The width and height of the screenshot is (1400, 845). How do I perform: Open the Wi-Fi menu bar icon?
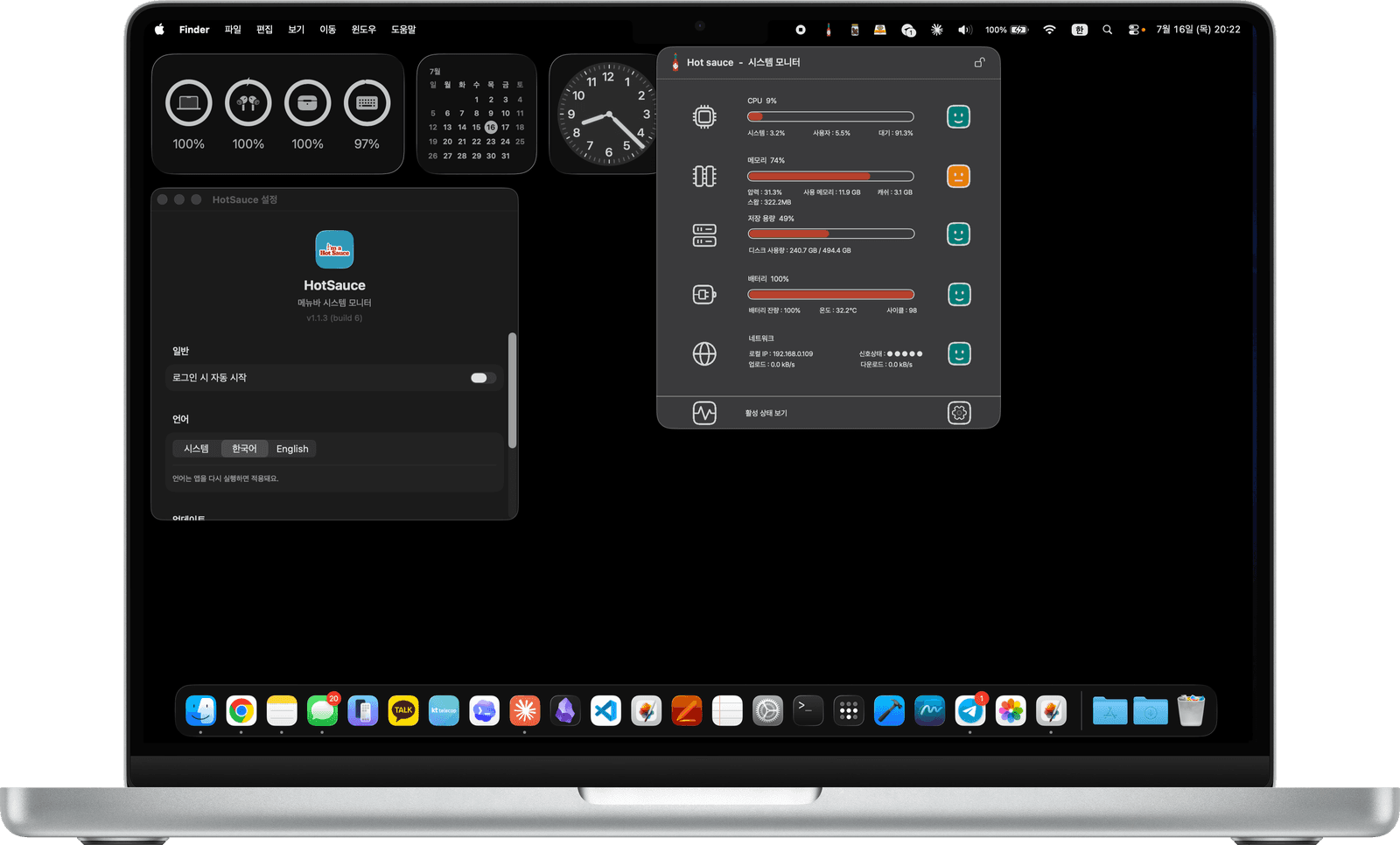tap(1049, 30)
